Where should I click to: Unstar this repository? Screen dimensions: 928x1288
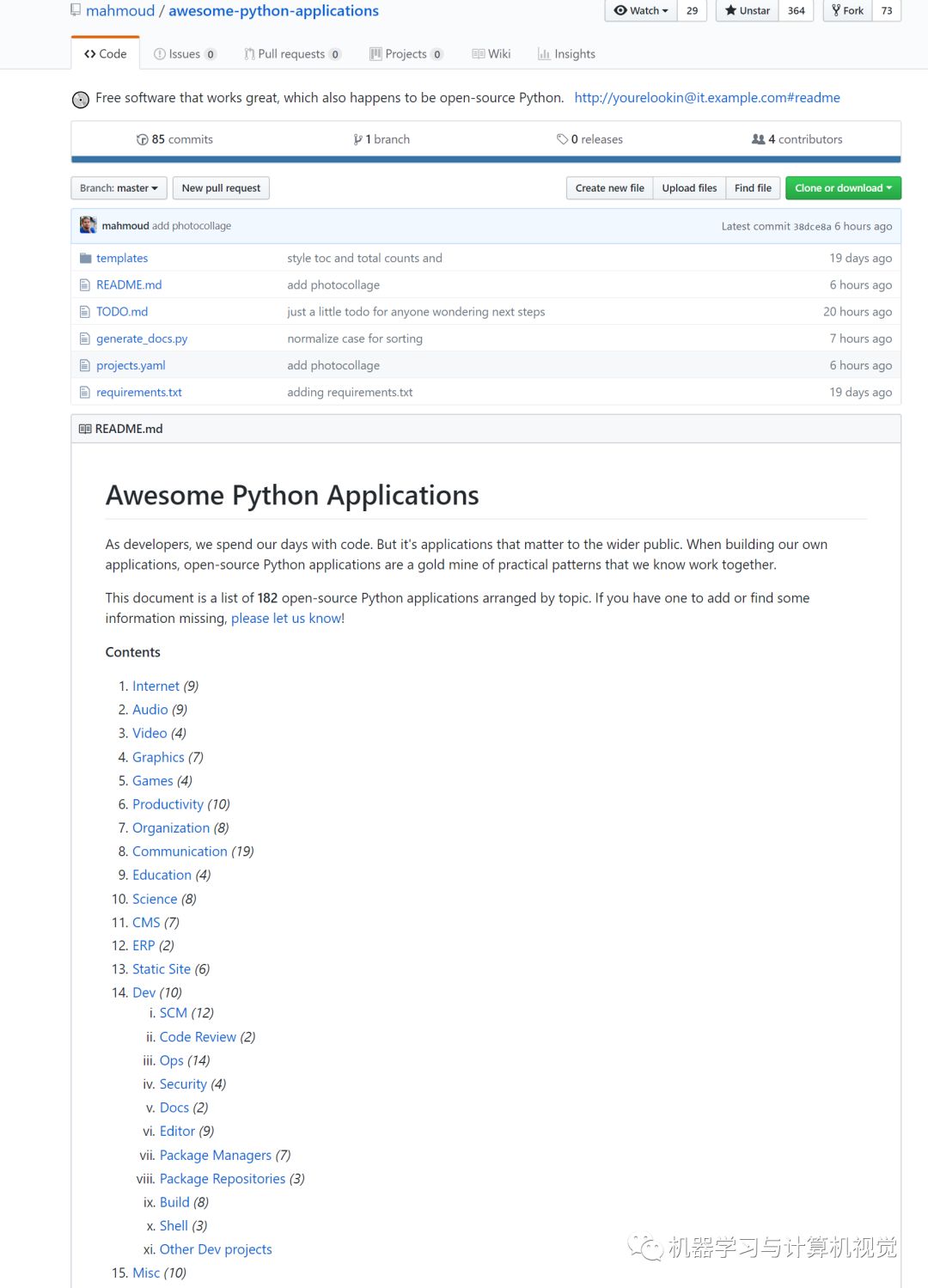[x=747, y=10]
